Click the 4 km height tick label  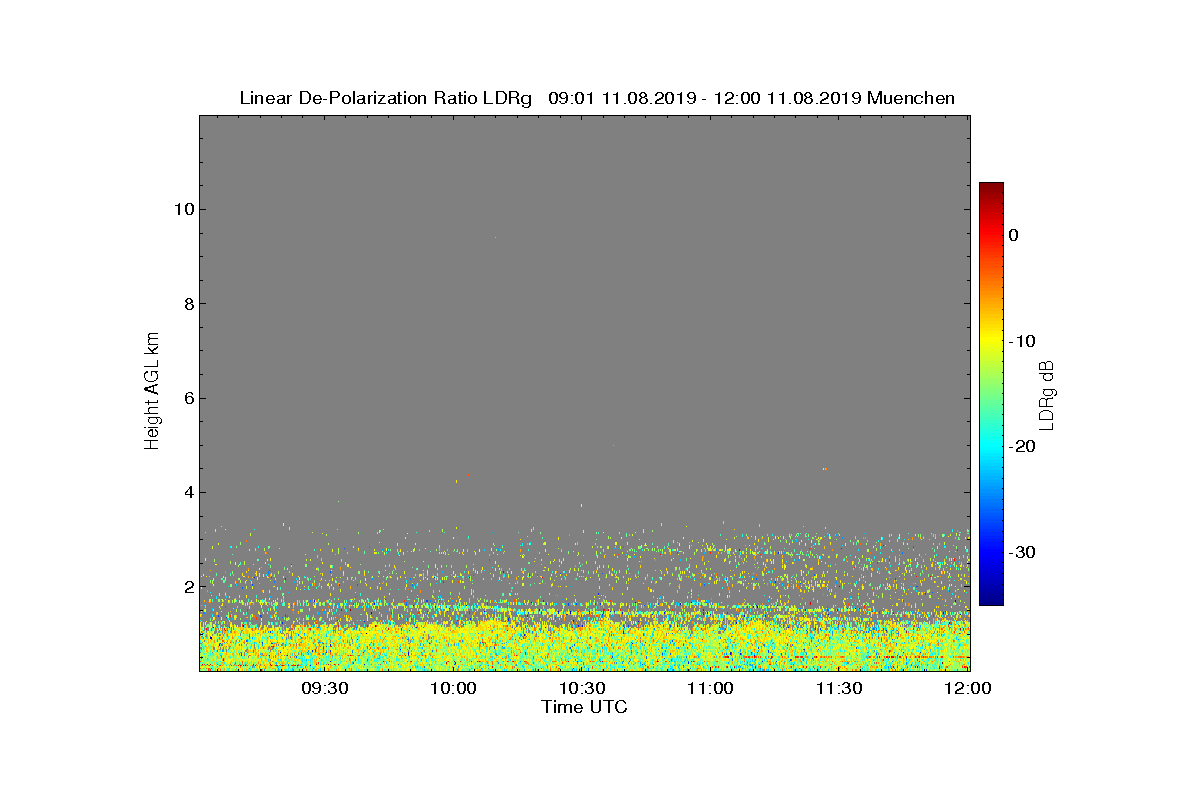click(x=188, y=492)
